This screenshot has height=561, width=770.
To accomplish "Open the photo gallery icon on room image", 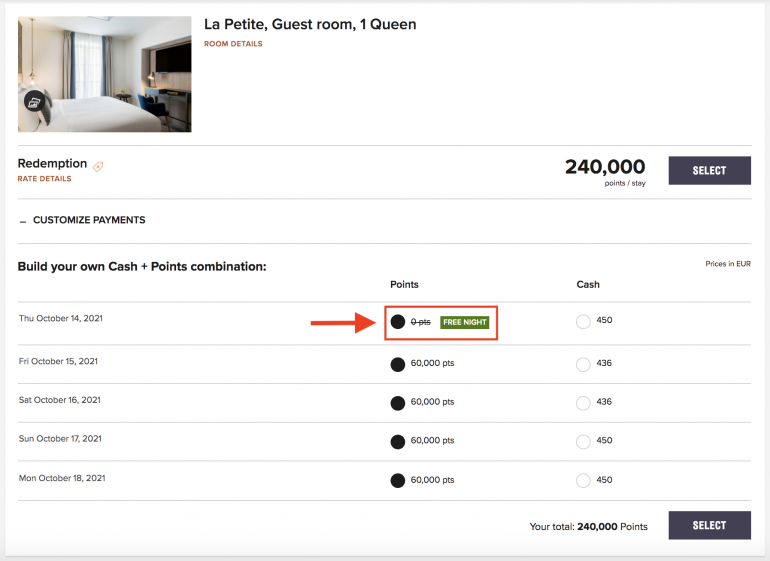I will (x=34, y=101).
